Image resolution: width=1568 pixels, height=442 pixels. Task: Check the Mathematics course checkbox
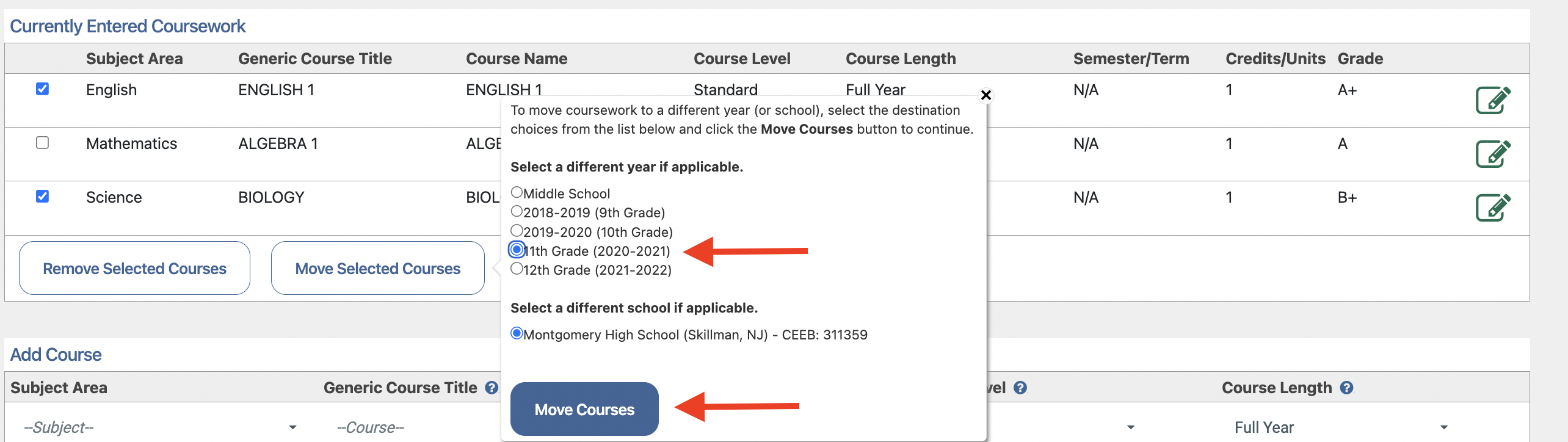pyautogui.click(x=43, y=143)
